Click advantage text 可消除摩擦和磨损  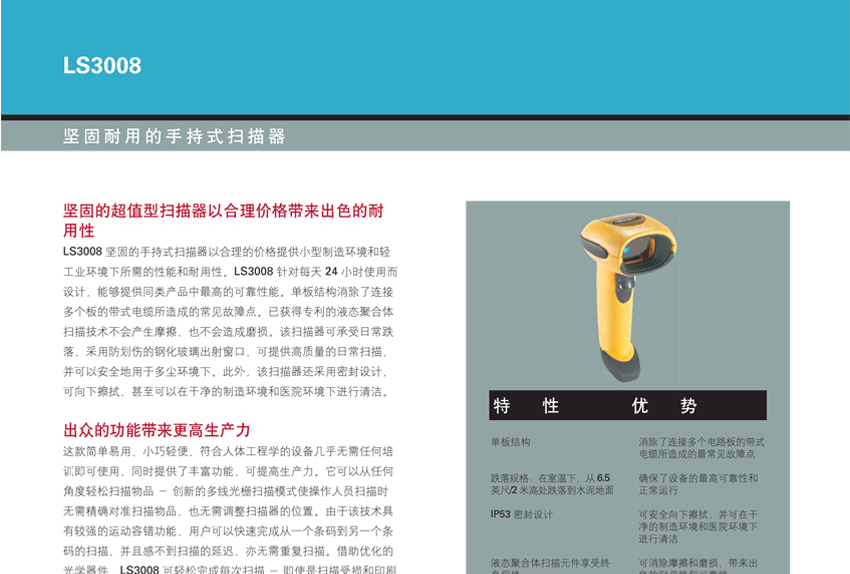(x=698, y=566)
